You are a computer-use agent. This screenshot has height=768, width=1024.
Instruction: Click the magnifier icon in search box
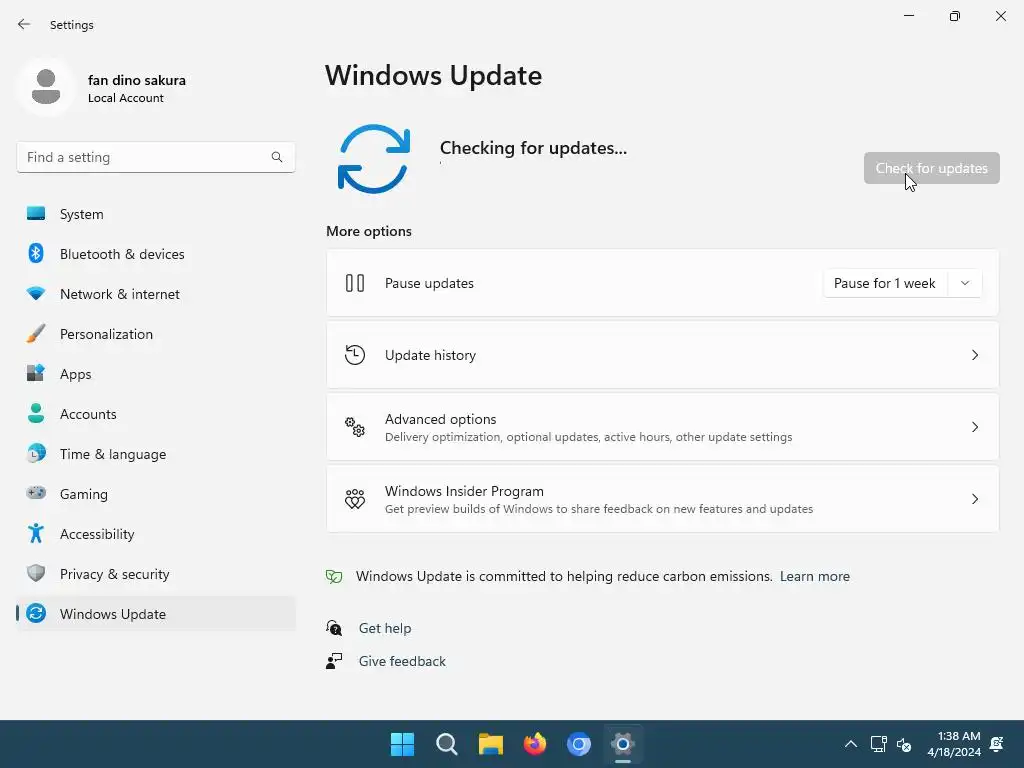click(277, 157)
